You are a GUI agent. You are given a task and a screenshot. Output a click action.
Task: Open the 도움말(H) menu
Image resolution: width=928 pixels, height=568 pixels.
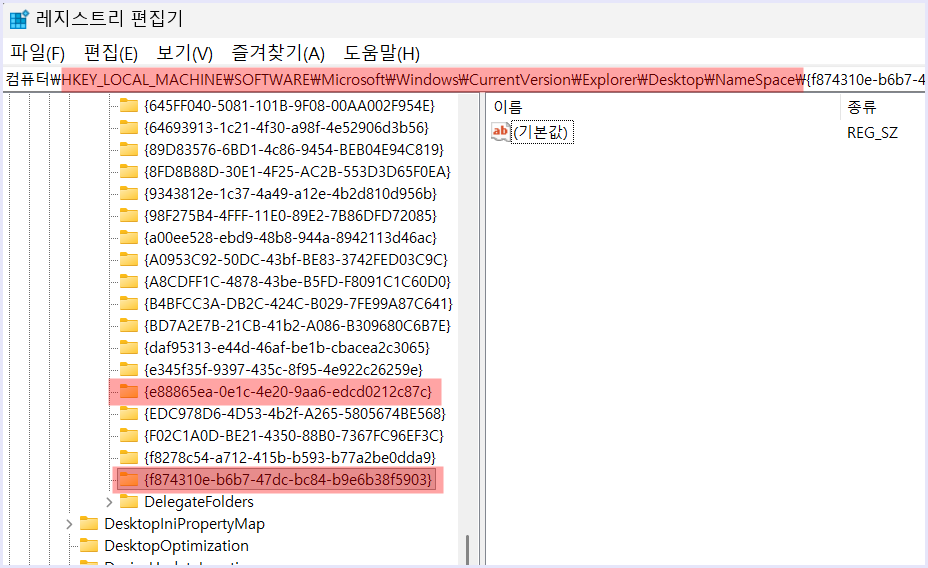(382, 53)
